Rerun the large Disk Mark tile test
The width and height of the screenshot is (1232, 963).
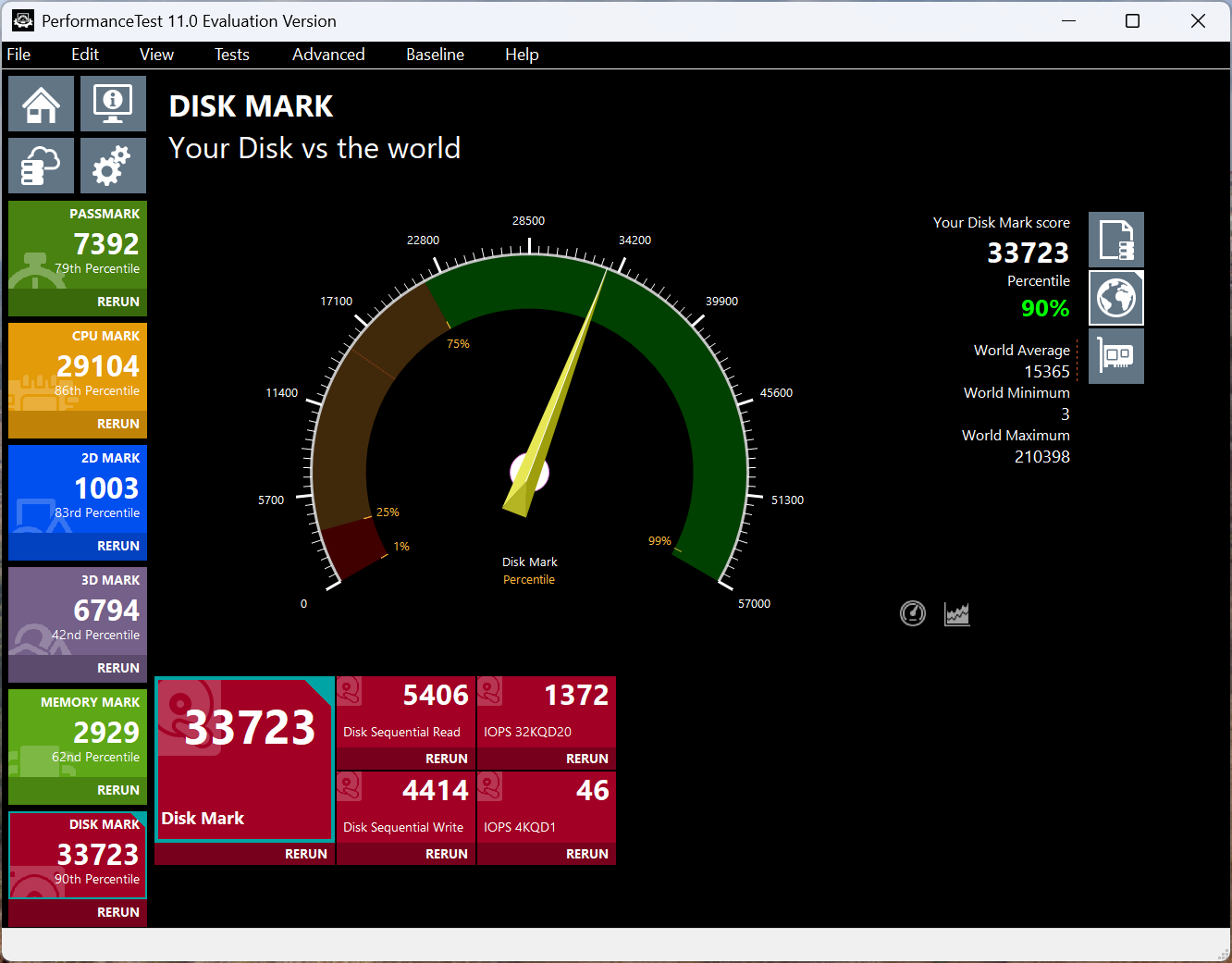click(306, 854)
